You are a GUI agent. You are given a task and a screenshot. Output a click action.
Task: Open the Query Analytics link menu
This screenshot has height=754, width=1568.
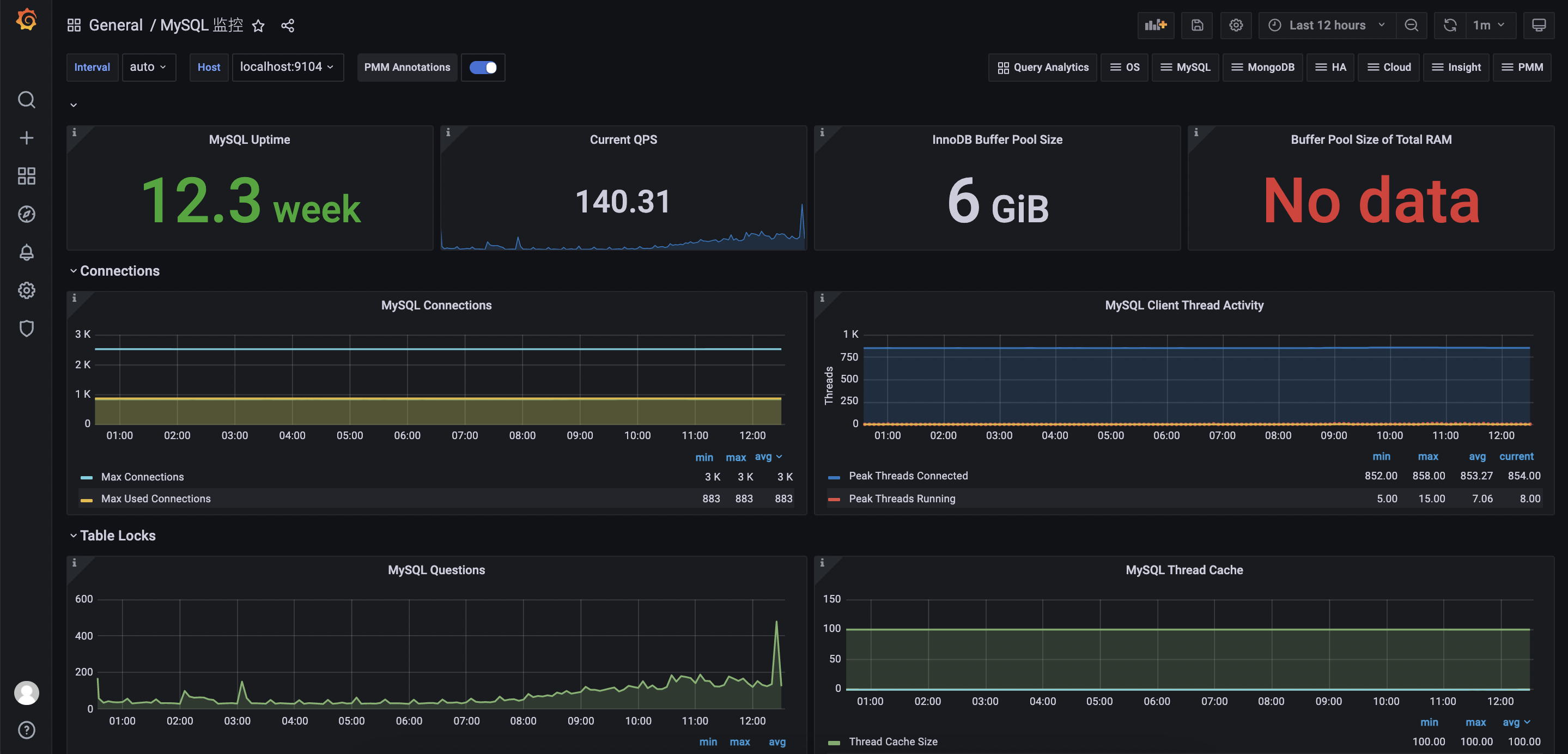point(1043,67)
